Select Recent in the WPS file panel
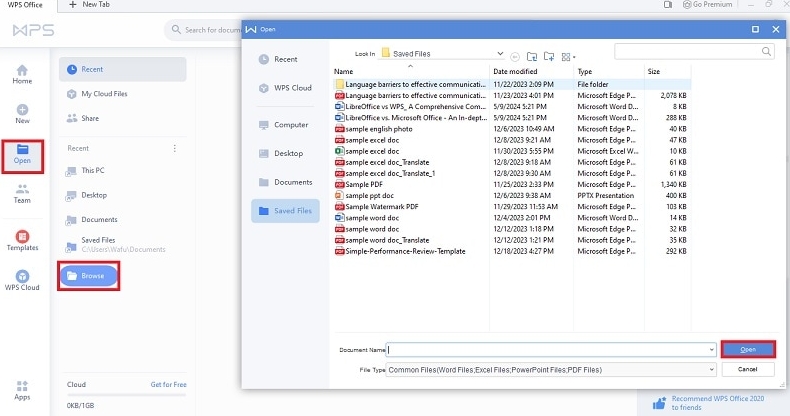The width and height of the screenshot is (790, 416). (x=122, y=70)
